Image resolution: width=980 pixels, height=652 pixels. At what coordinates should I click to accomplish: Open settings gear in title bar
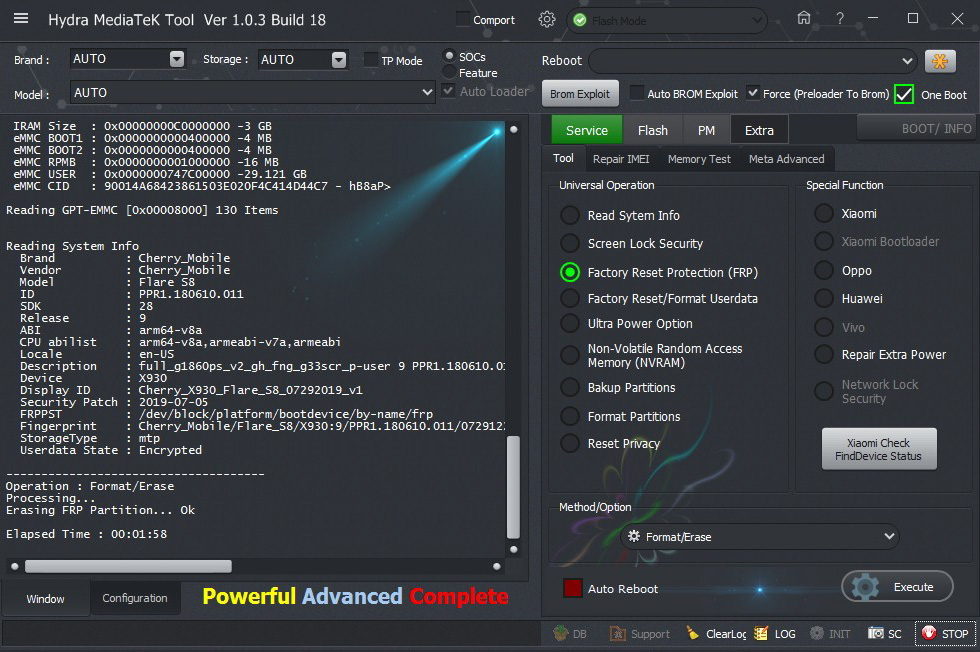(546, 19)
